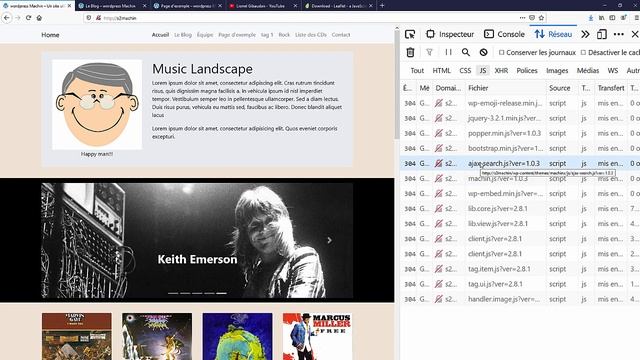Select the lib.core.js?ver=2.8.1 request row
Image resolution: width=640 pixels, height=360 pixels.
tap(520, 209)
